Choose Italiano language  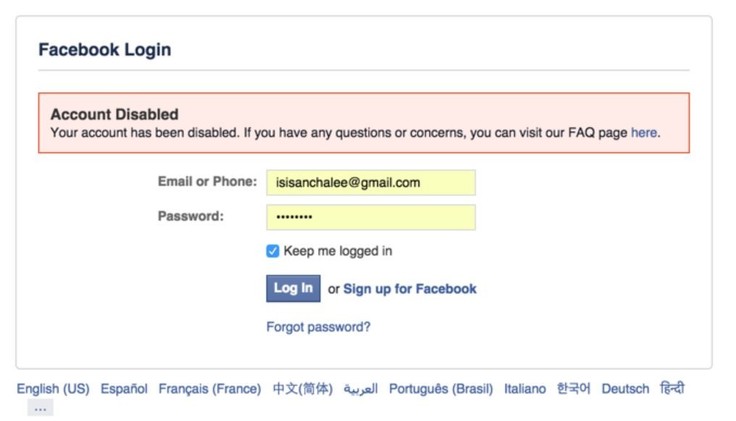click(x=525, y=389)
